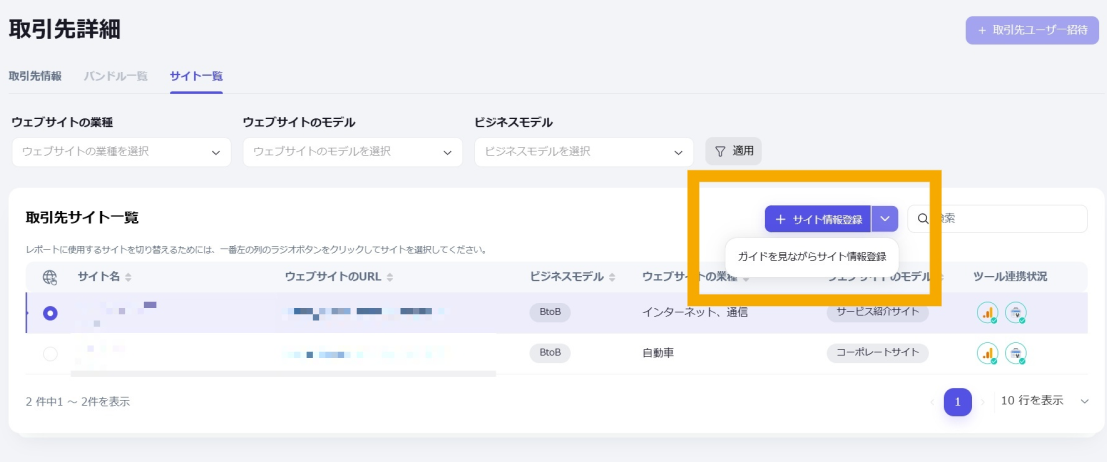This screenshot has width=1107, height=462.
Task: Click Search Console icon for the 自動車 row
Action: point(1016,353)
